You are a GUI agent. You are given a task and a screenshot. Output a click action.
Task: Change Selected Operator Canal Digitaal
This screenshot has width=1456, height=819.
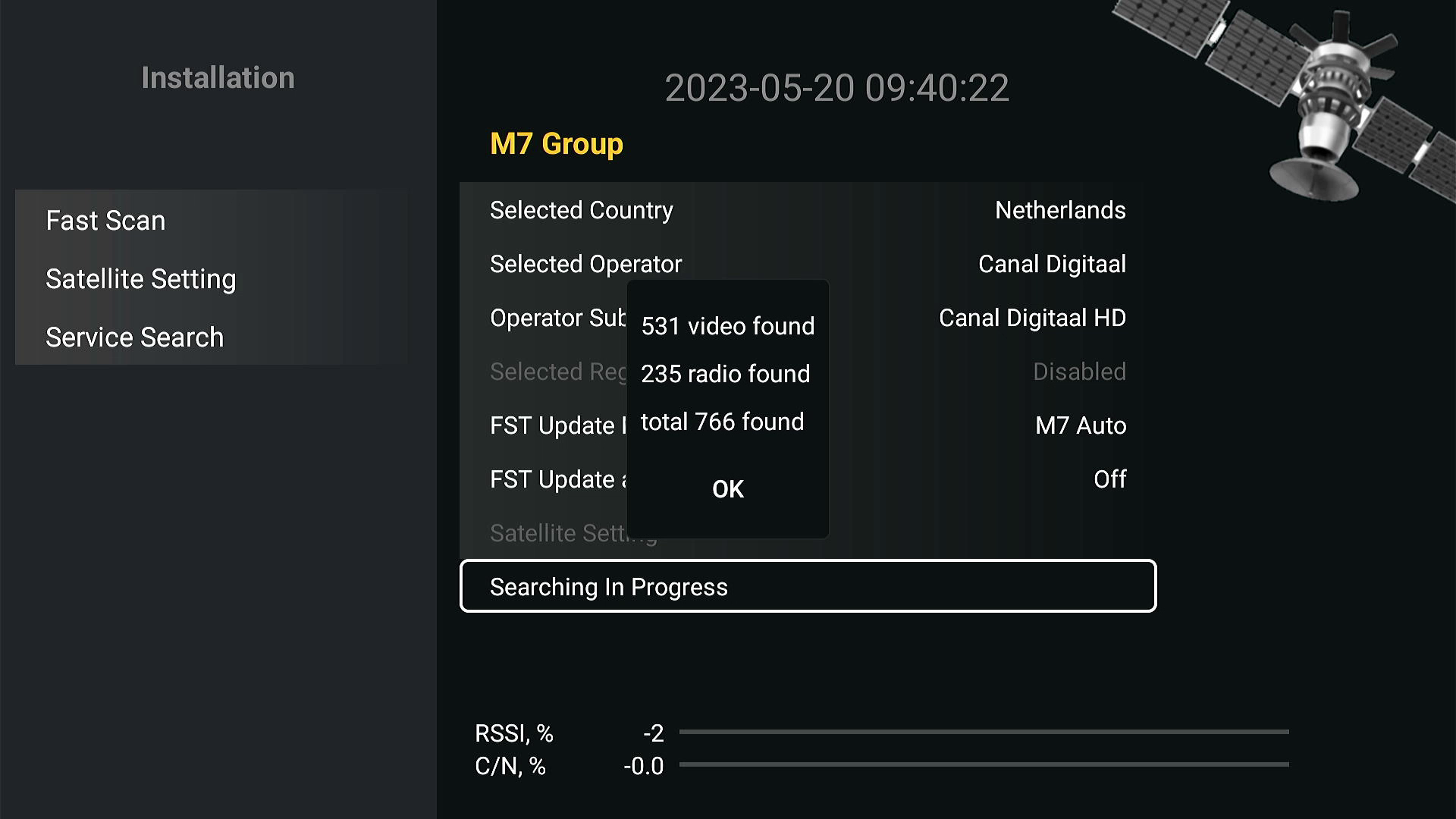[808, 264]
